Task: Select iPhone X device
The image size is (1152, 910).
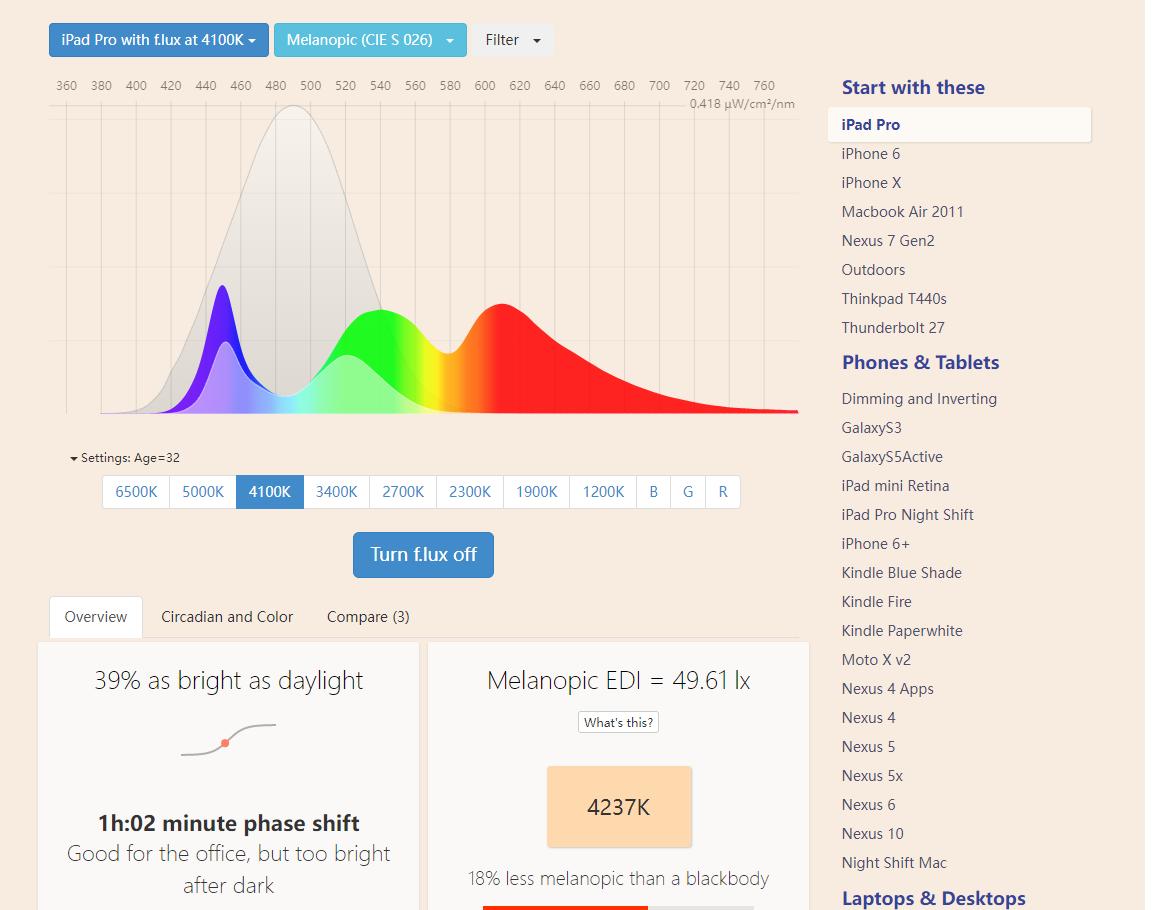Action: click(x=871, y=183)
